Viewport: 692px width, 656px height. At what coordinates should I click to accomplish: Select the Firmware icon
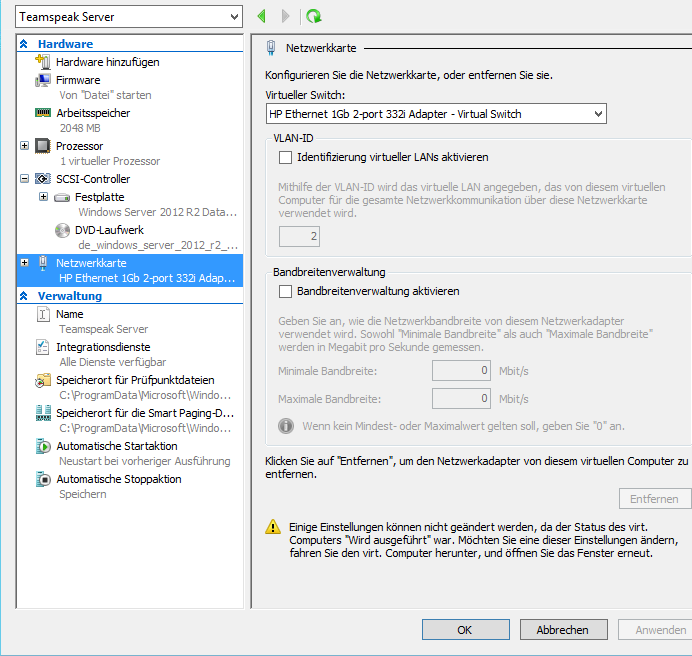43,80
